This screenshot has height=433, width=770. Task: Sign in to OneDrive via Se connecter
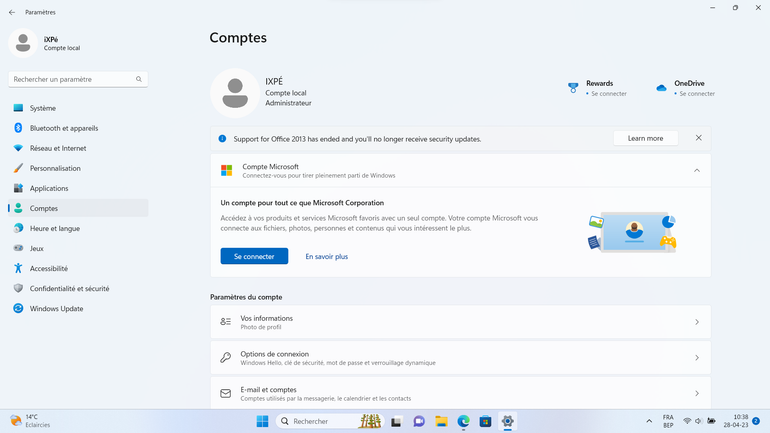click(697, 94)
